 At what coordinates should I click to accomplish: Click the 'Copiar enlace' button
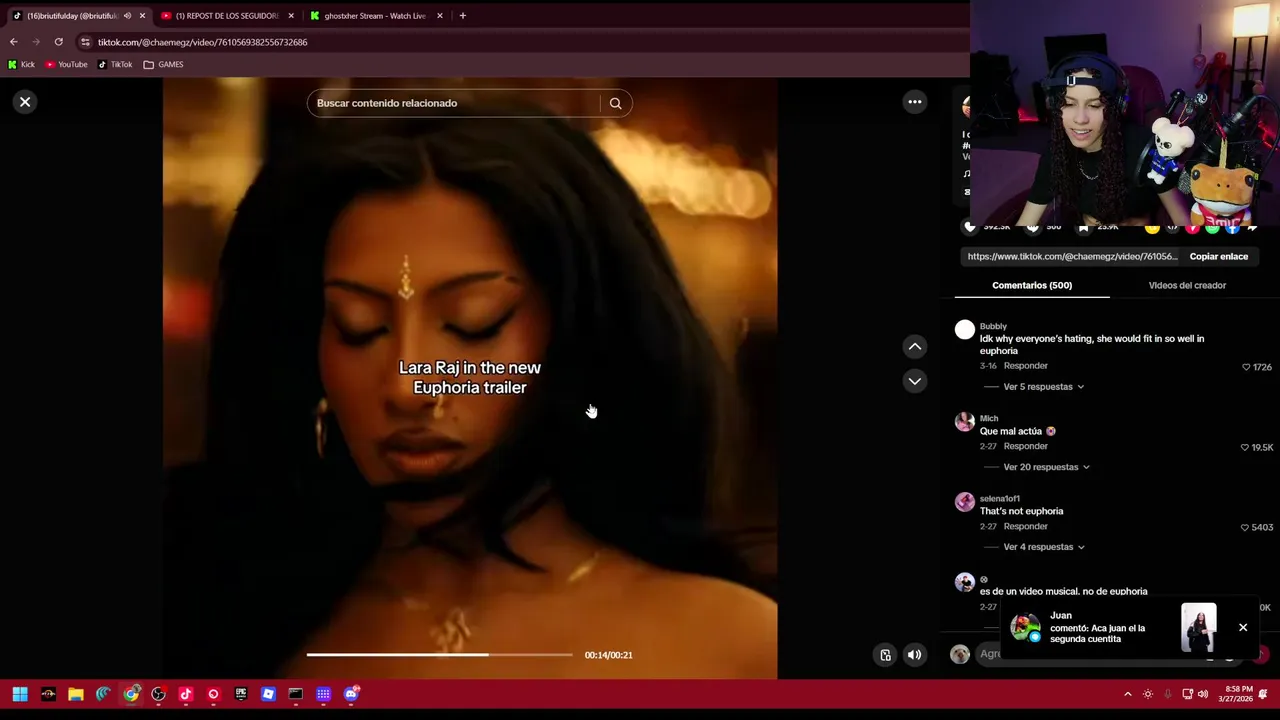click(x=1218, y=257)
